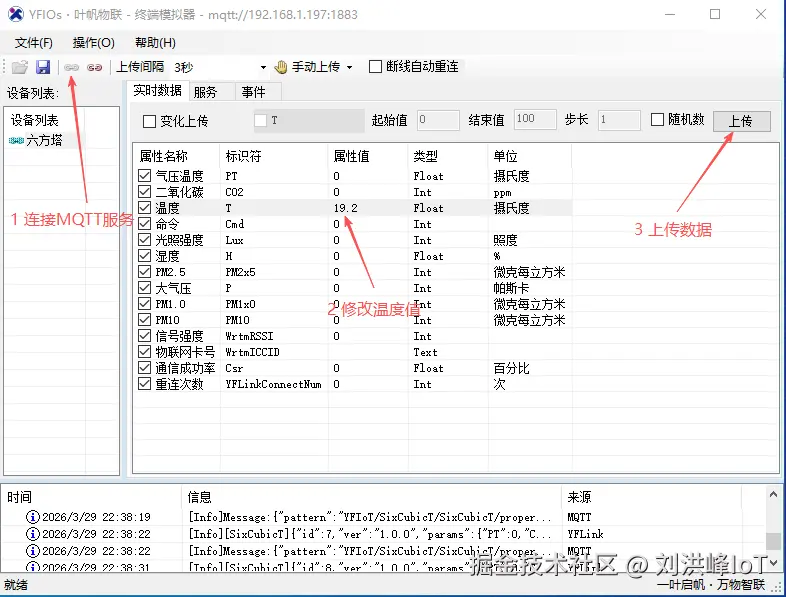Expand the 手动上传 dropdown arrow
The width and height of the screenshot is (786, 597).
tap(349, 67)
